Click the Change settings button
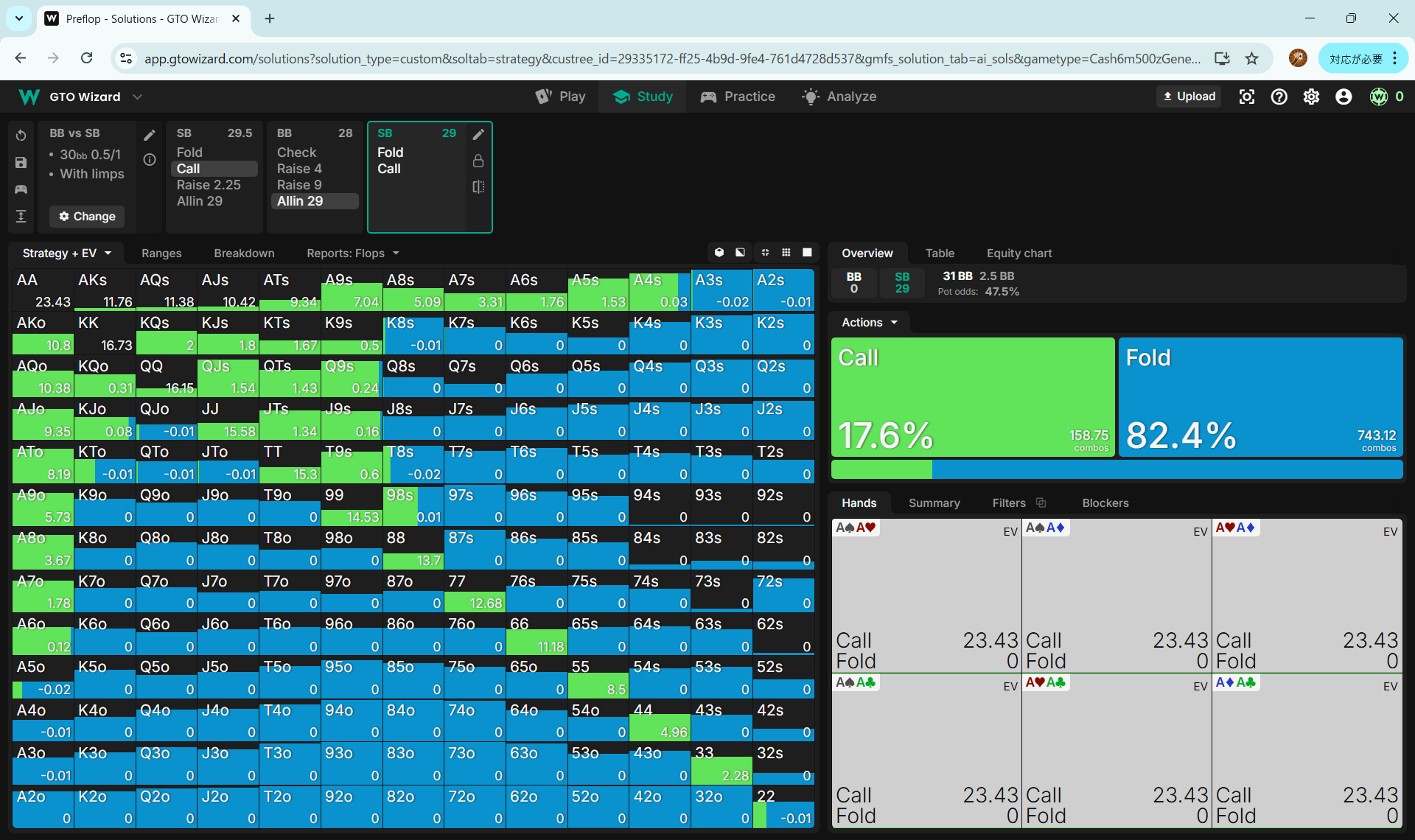The width and height of the screenshot is (1415, 840). click(x=87, y=217)
